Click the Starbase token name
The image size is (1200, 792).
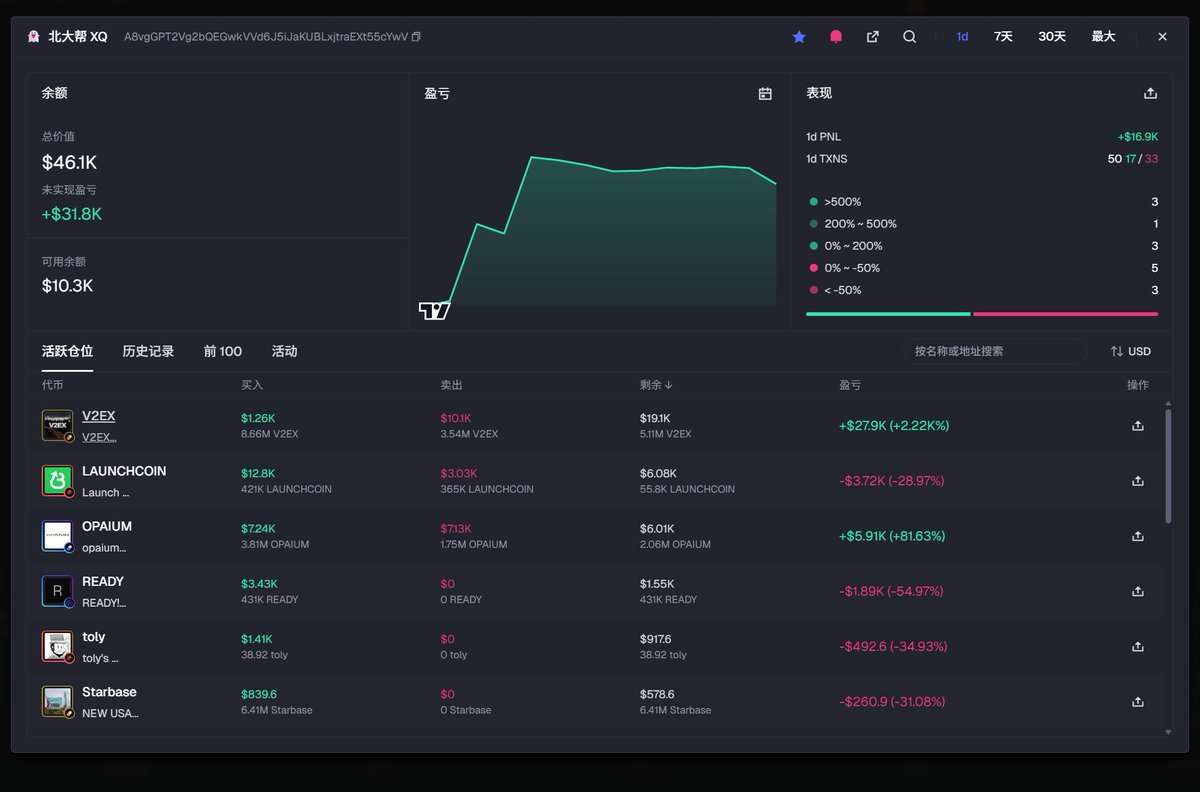click(x=109, y=692)
